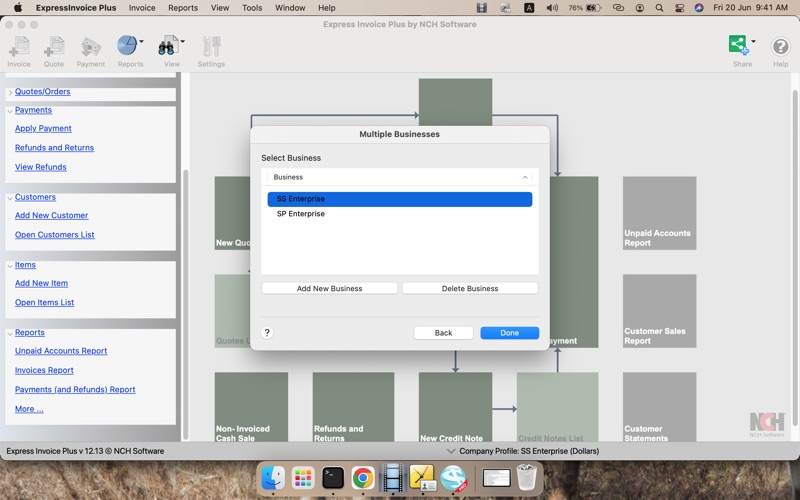Expand the Quotes/Orders sidebar section
Image resolution: width=800 pixels, height=500 pixels.
point(10,92)
